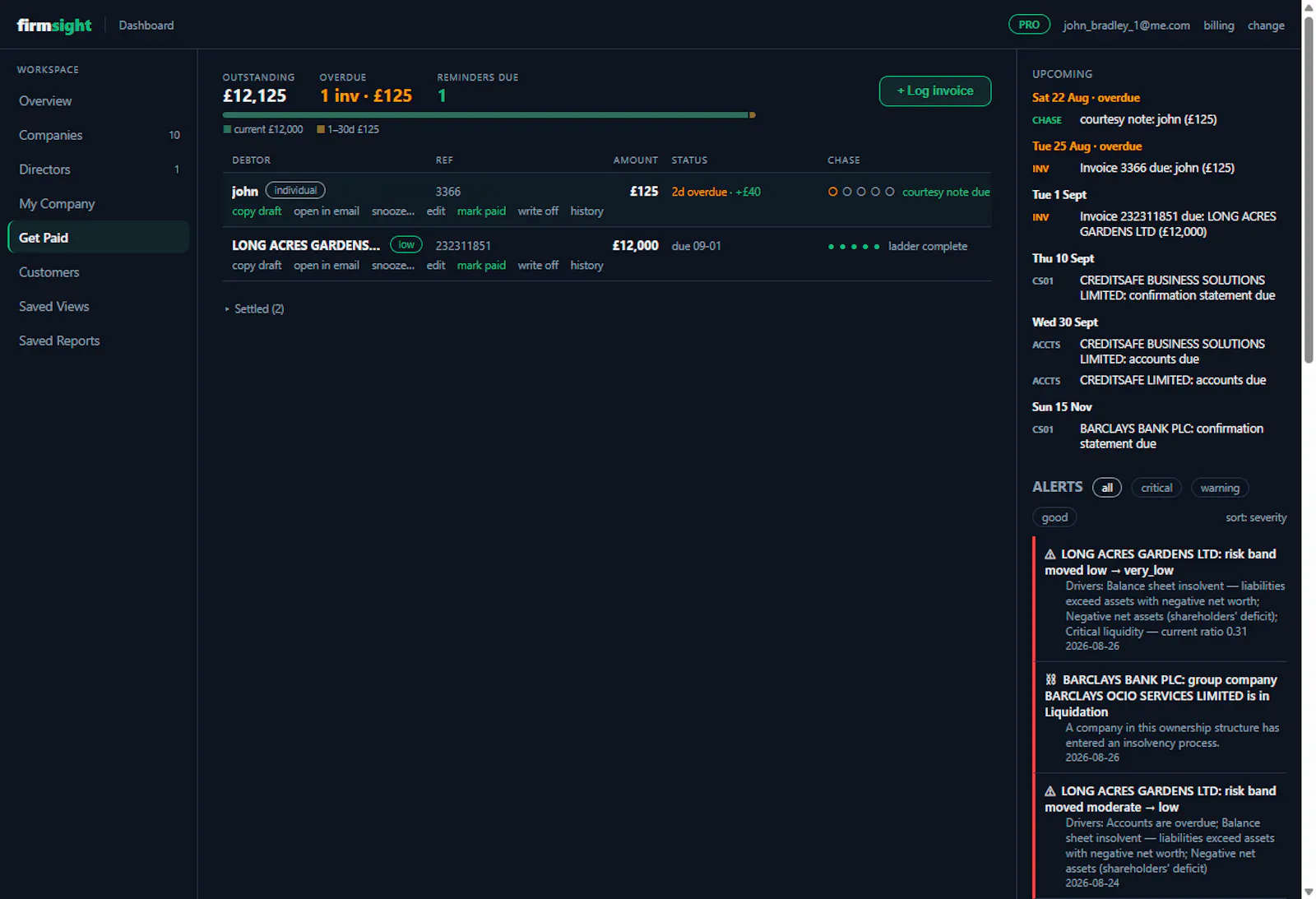Click 'courtesy note due' chase status

946,192
